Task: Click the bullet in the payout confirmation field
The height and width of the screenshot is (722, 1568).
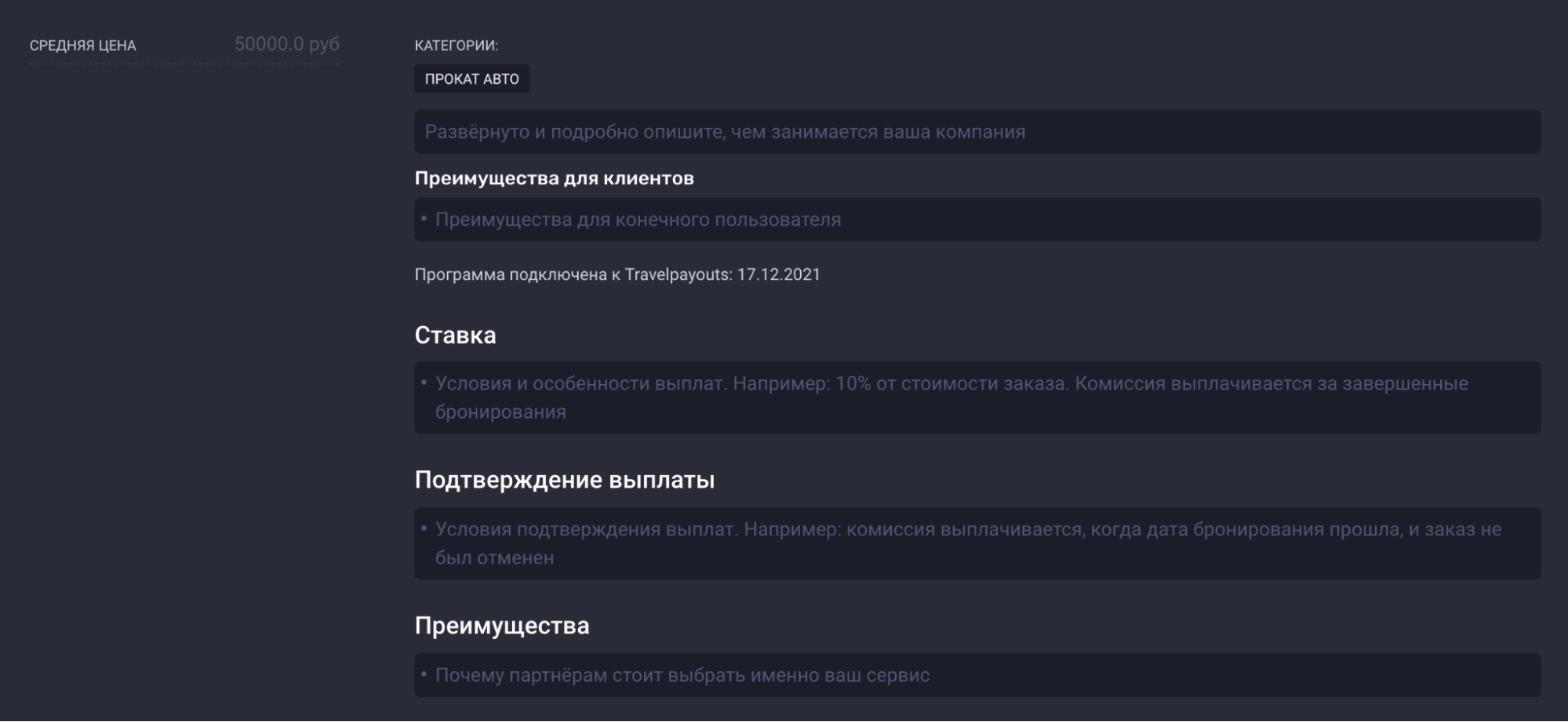Action: [424, 528]
